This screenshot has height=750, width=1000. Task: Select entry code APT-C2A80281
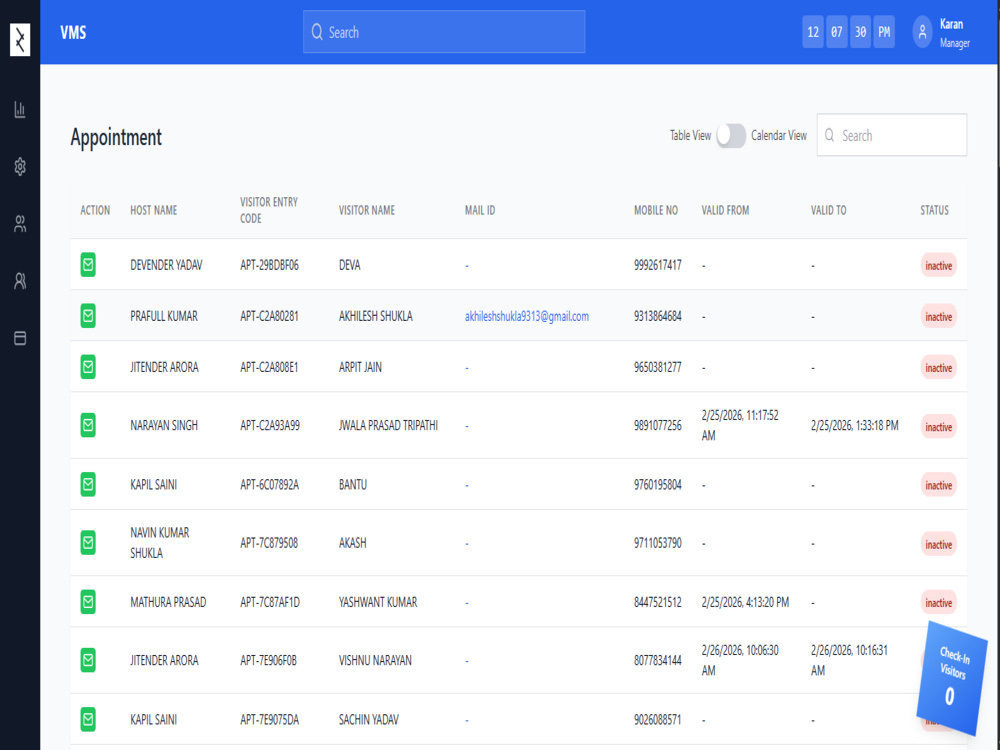point(269,316)
